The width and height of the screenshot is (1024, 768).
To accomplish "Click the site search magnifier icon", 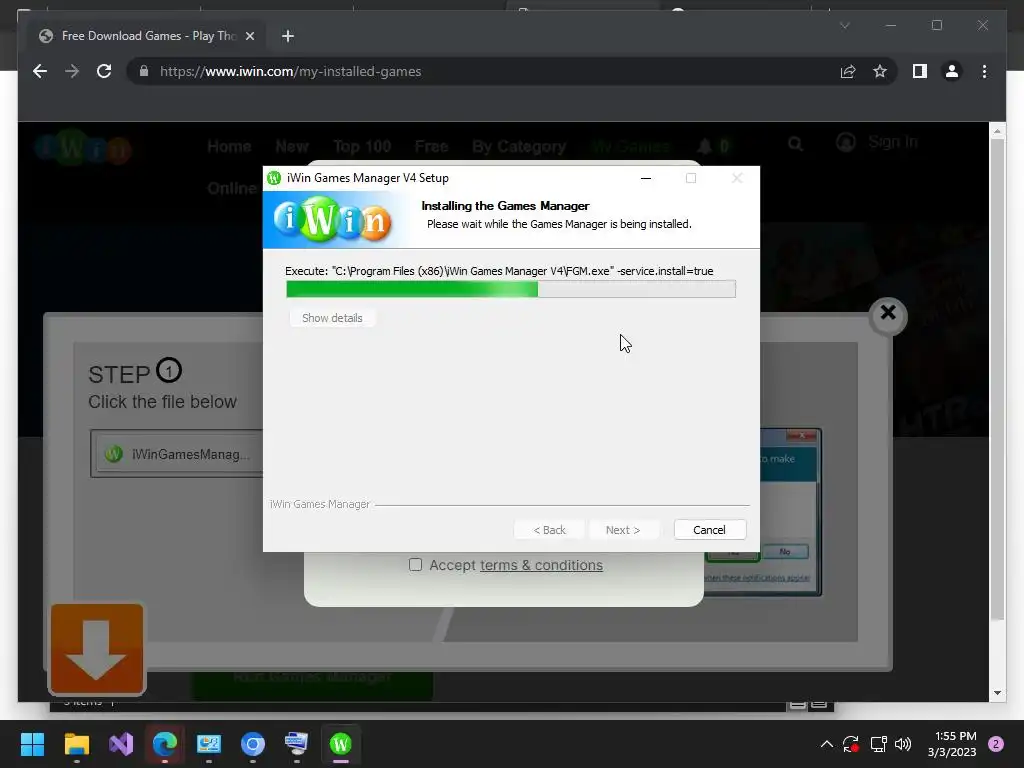I will coord(795,143).
